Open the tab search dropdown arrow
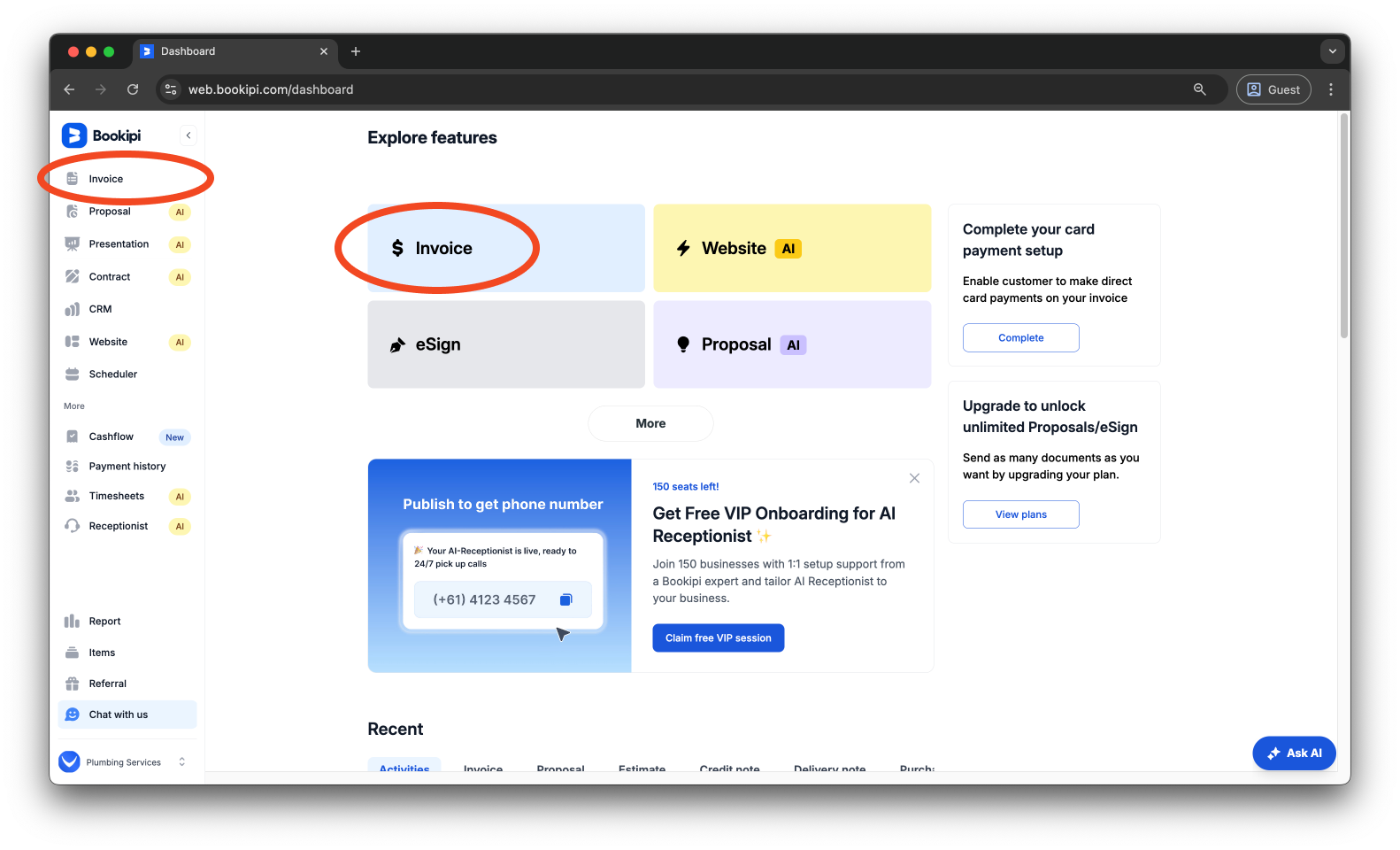Screen dimensions: 1400x850 1332,51
